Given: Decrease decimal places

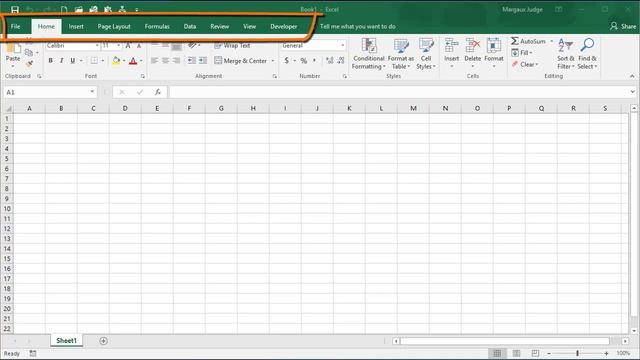Looking at the screenshot, I should [x=341, y=61].
